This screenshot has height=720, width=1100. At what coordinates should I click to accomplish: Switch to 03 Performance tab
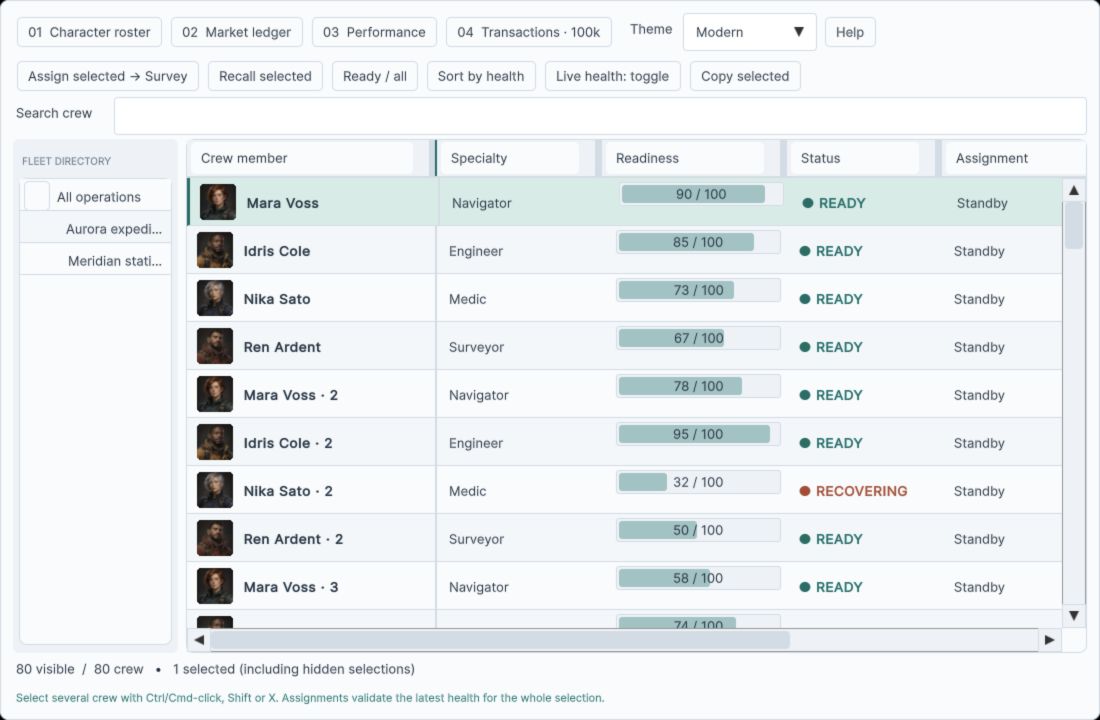[374, 32]
